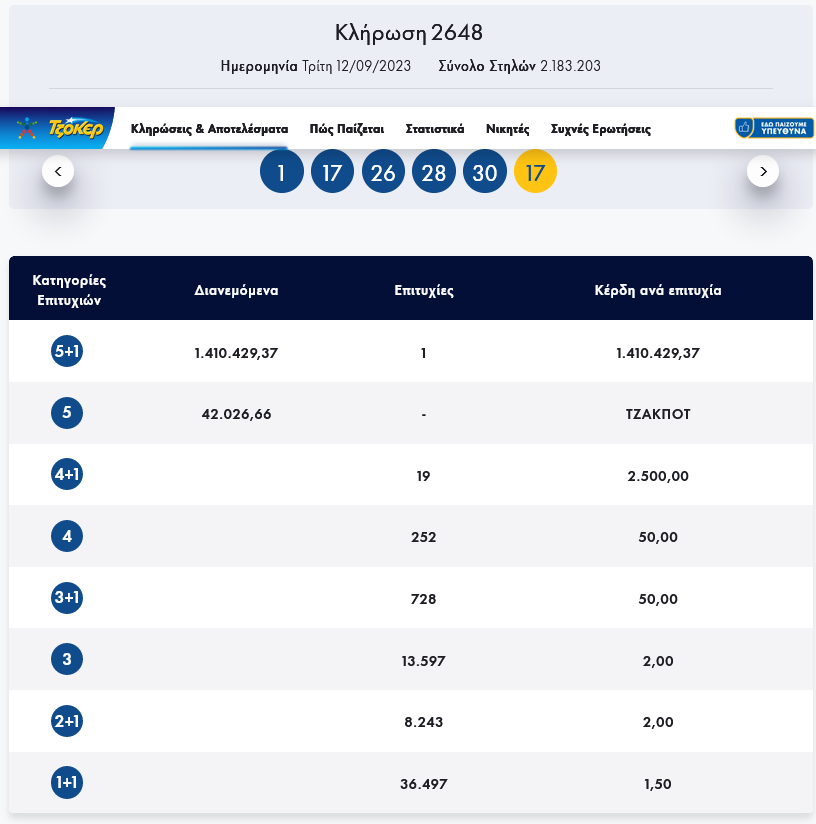Click the drawn number 30 ball

click(485, 173)
